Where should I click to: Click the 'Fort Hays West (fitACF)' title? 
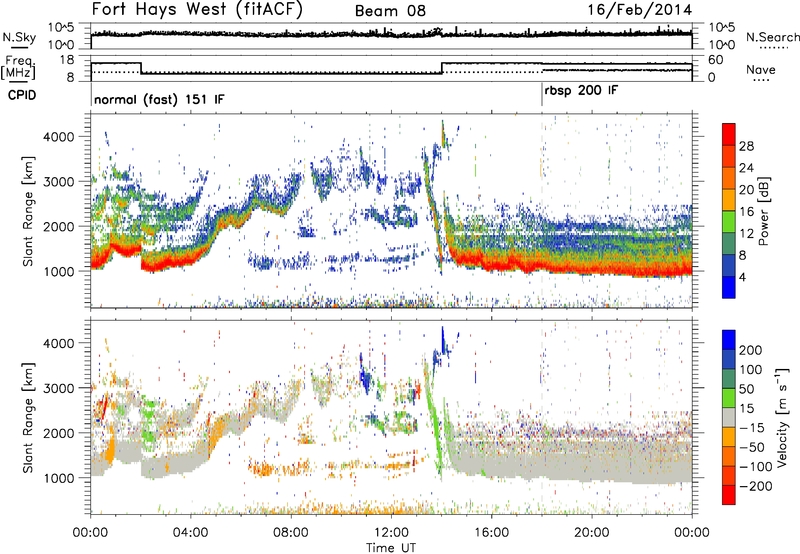[196, 9]
